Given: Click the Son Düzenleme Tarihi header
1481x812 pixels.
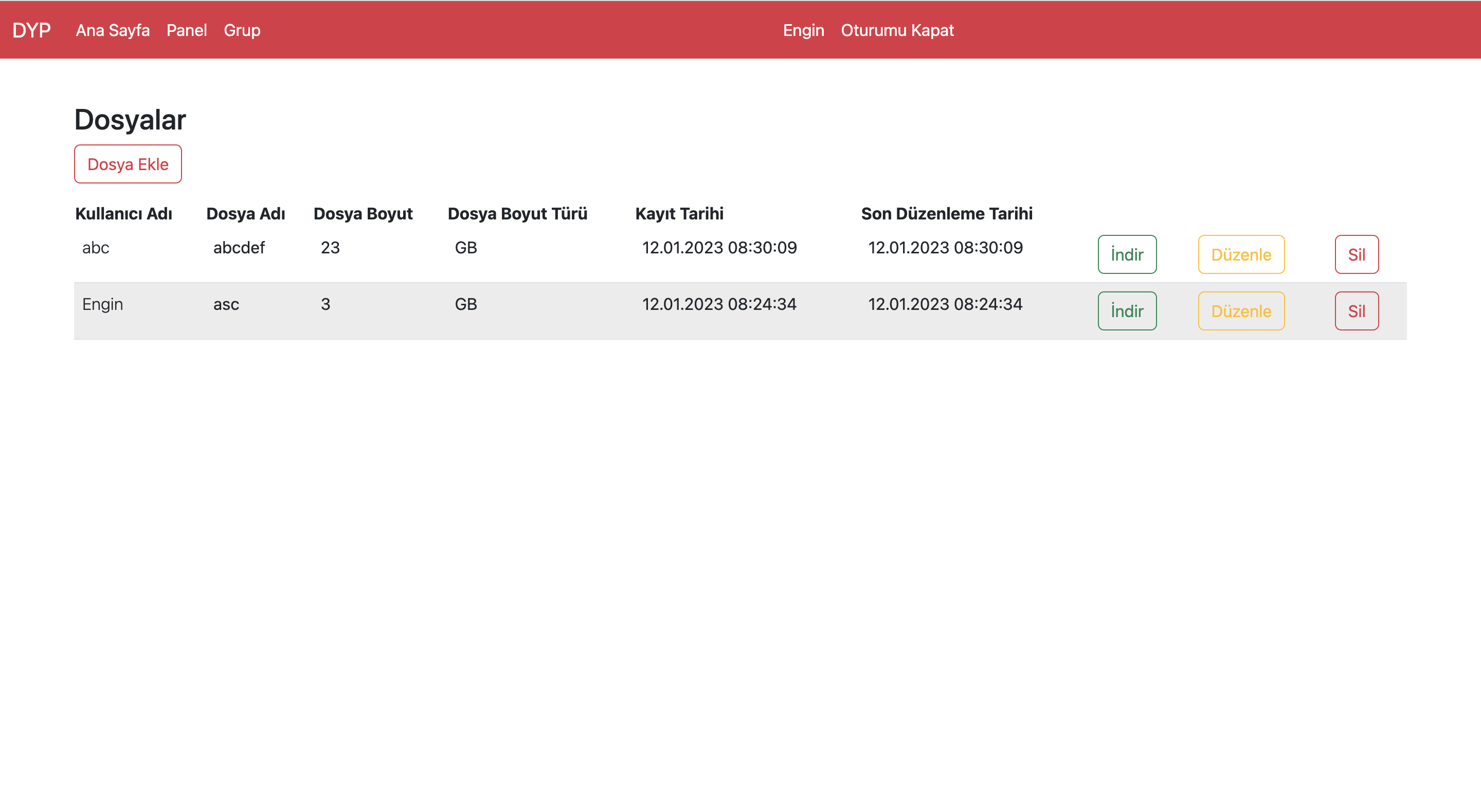Looking at the screenshot, I should coord(946,214).
